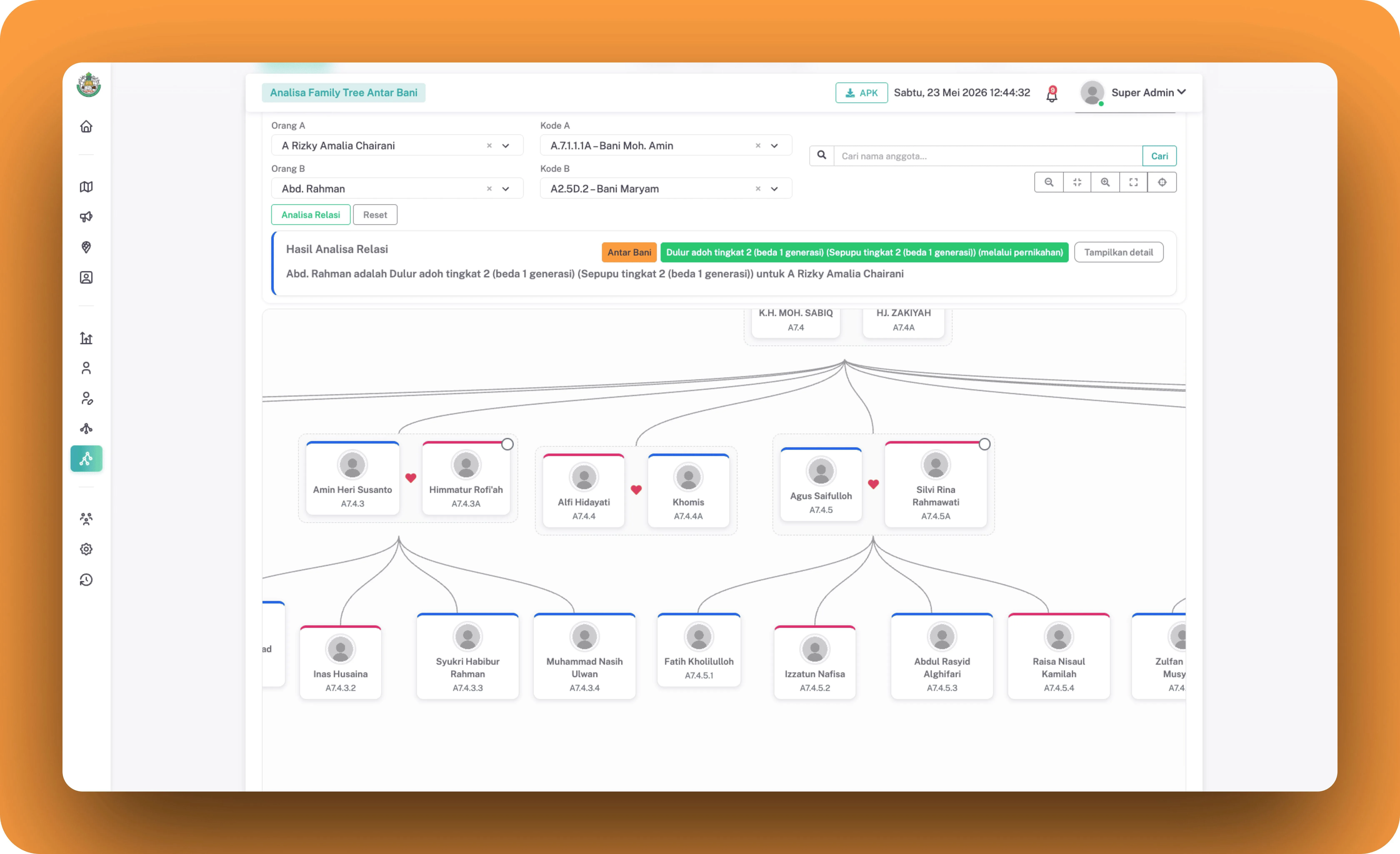The image size is (1400, 854).
Task: Open the folded map icon in sidebar
Action: (x=86, y=187)
